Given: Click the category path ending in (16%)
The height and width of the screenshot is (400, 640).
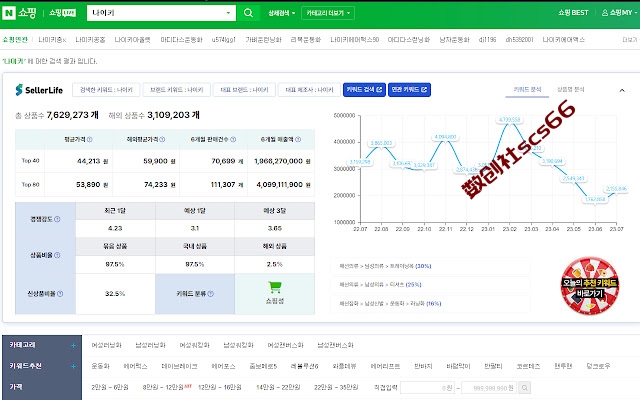Looking at the screenshot, I should 390,304.
